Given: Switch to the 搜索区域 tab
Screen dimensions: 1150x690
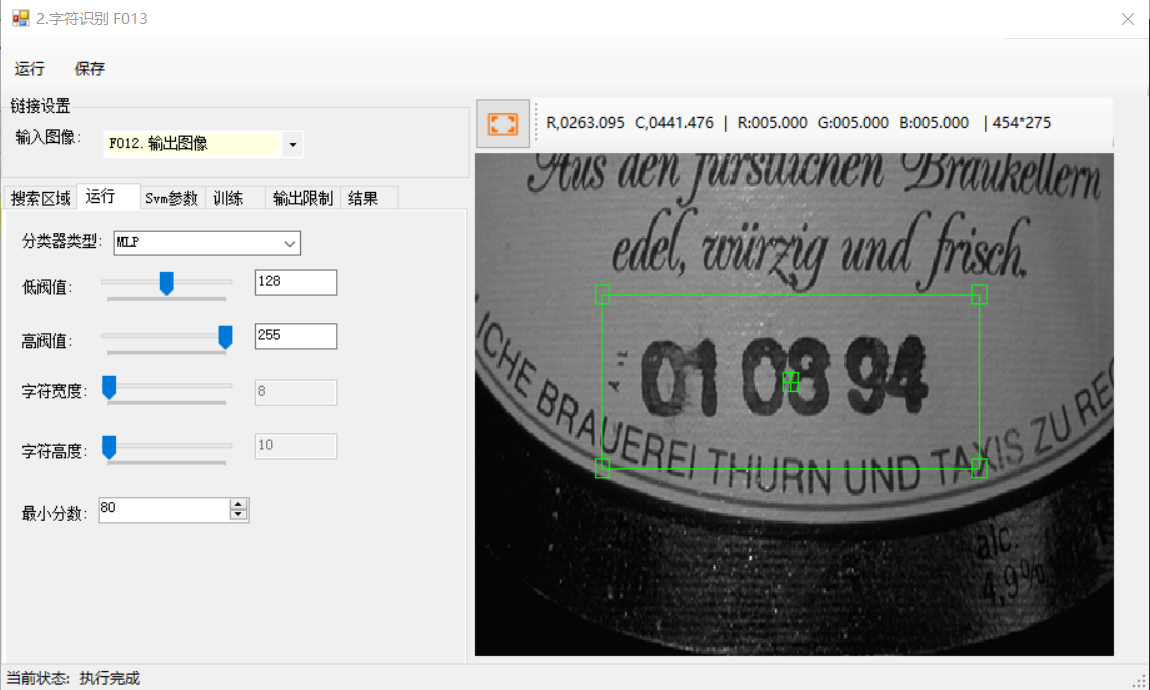Looking at the screenshot, I should point(40,198).
